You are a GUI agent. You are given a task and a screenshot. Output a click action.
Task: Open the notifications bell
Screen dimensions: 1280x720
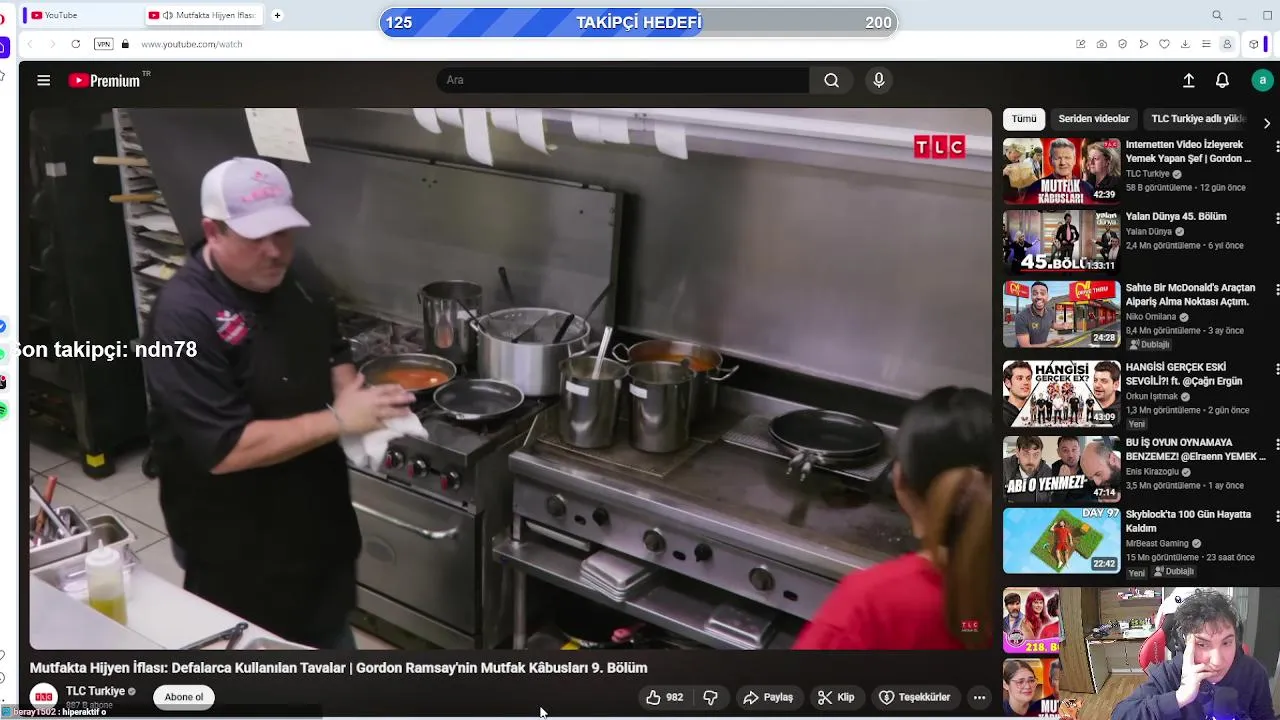[x=1222, y=80]
